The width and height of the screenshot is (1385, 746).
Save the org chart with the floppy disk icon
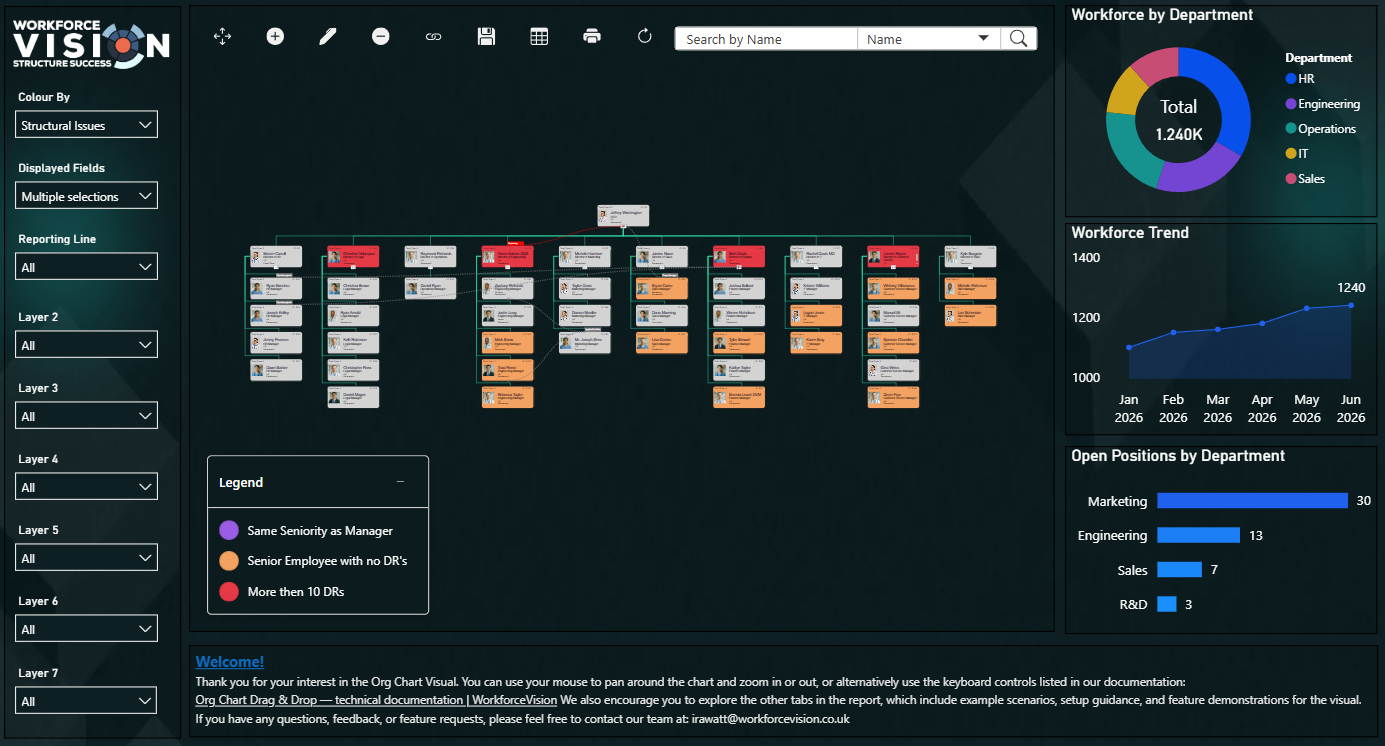click(487, 36)
